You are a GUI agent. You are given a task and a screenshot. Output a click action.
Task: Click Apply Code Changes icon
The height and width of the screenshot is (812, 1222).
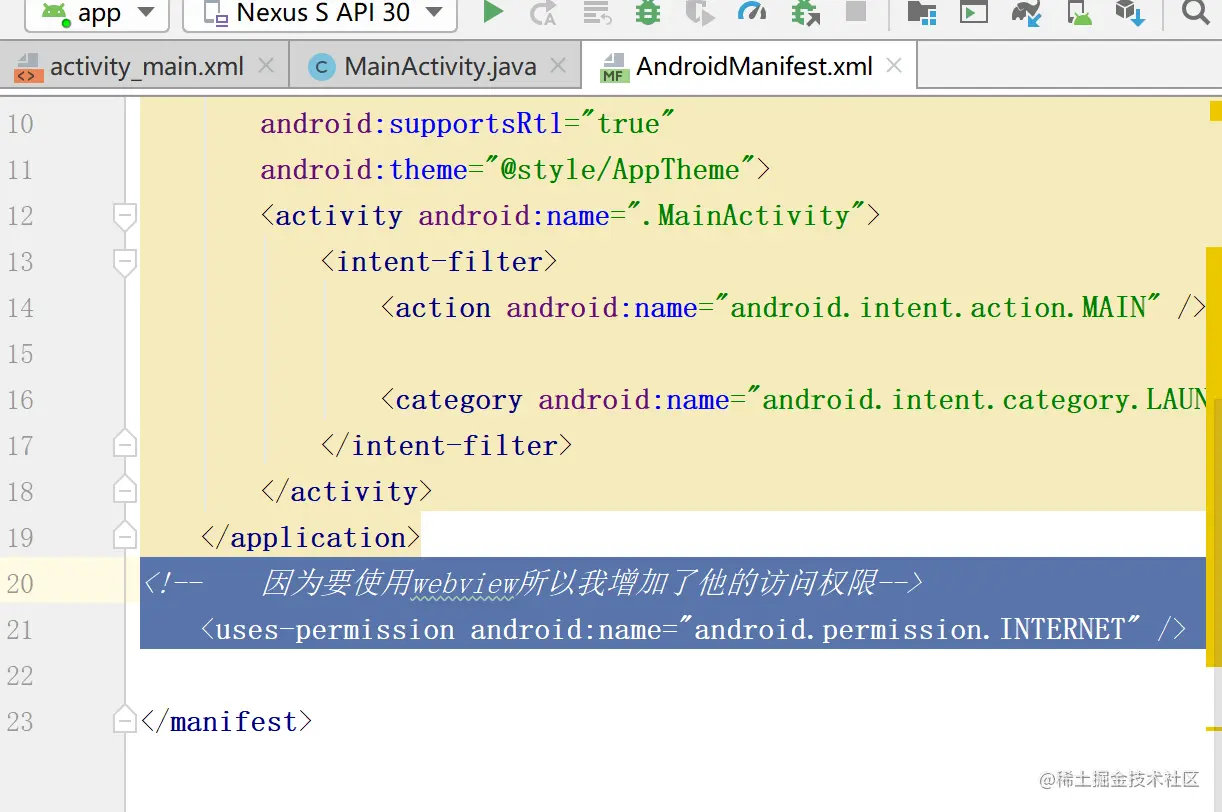tap(597, 13)
